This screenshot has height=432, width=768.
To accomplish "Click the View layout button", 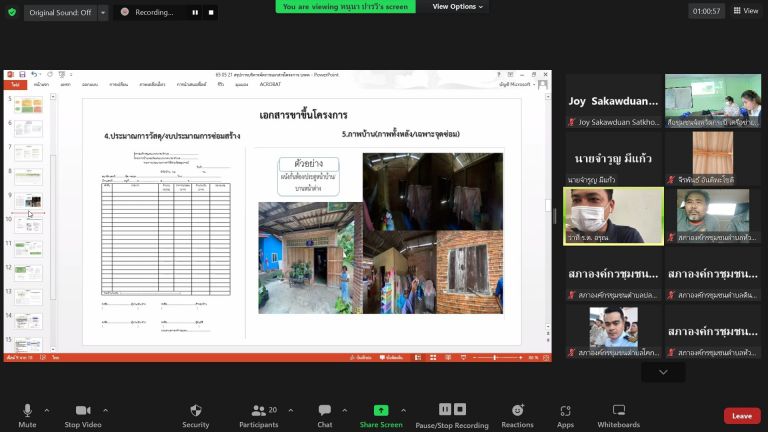I will pos(745,11).
